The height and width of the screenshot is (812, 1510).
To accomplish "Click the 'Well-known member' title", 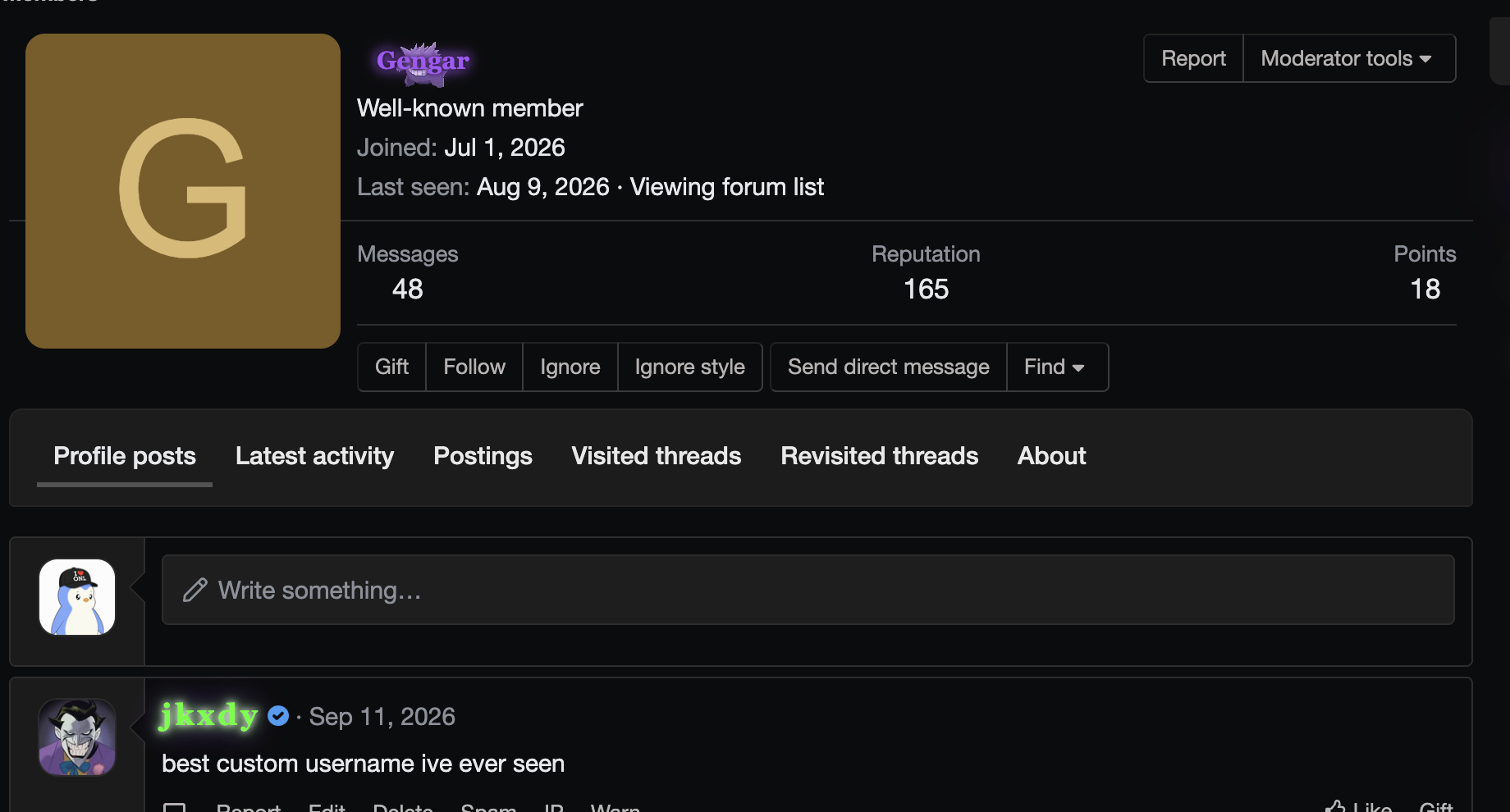I will tap(469, 108).
